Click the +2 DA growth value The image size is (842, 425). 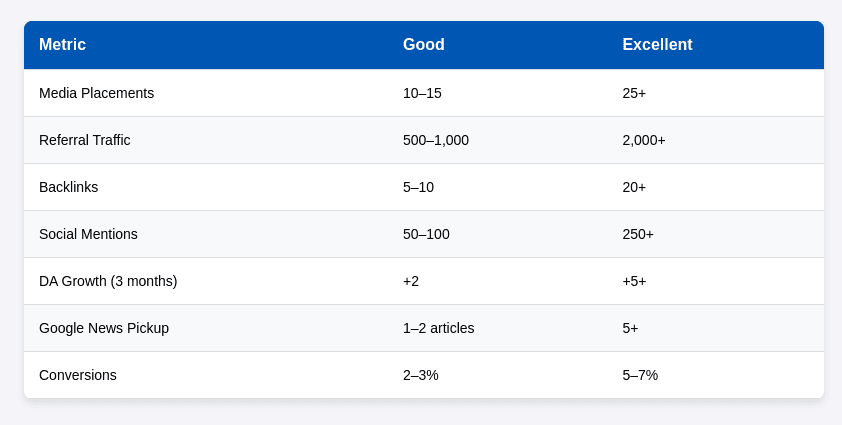pyautogui.click(x=411, y=281)
